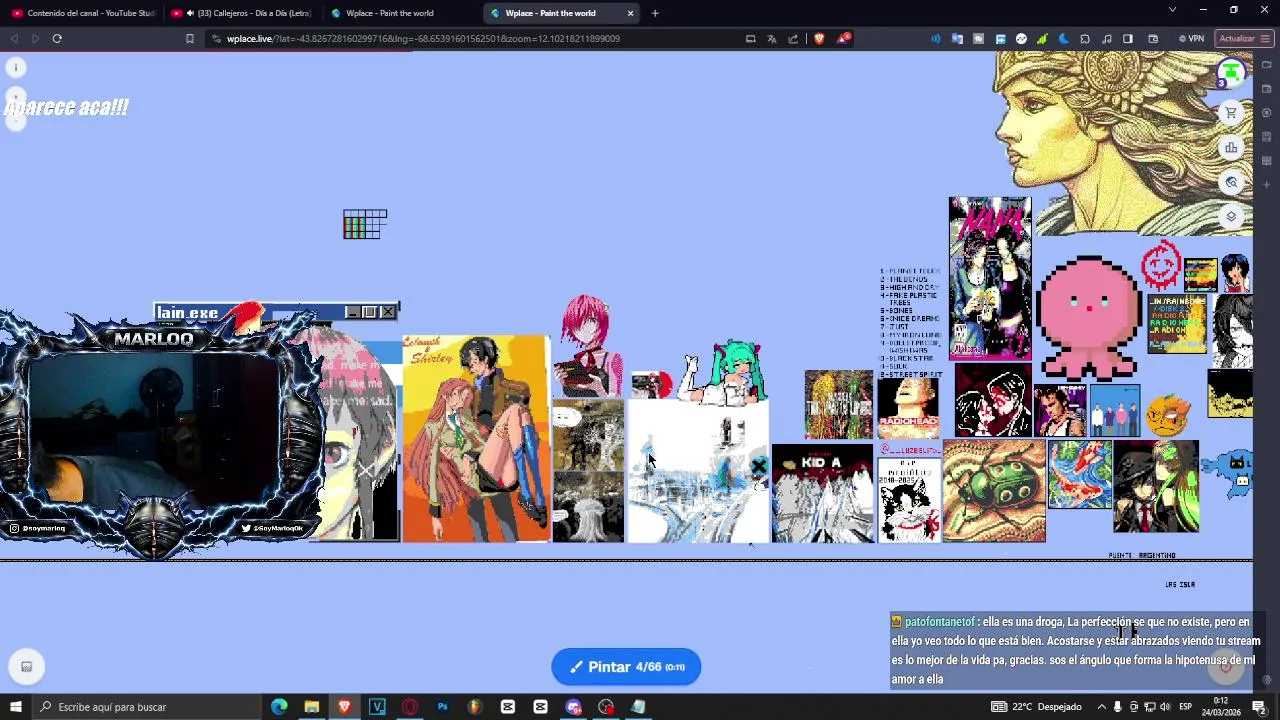Click the Pintar paint button
Image resolution: width=1280 pixels, height=720 pixels.
click(626, 667)
